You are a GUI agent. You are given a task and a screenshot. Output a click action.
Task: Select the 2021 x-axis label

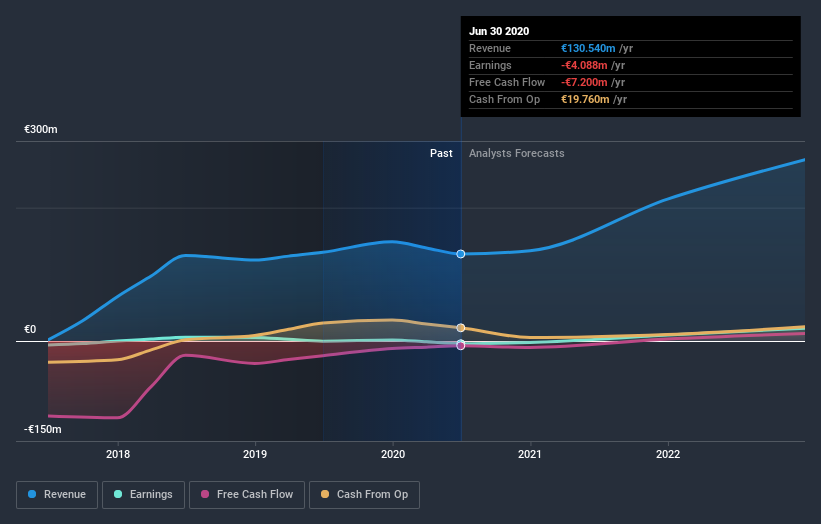pos(530,454)
